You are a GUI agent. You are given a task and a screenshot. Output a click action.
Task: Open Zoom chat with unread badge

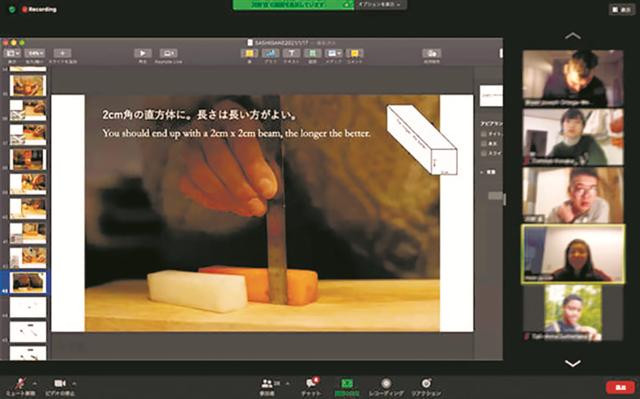(311, 386)
